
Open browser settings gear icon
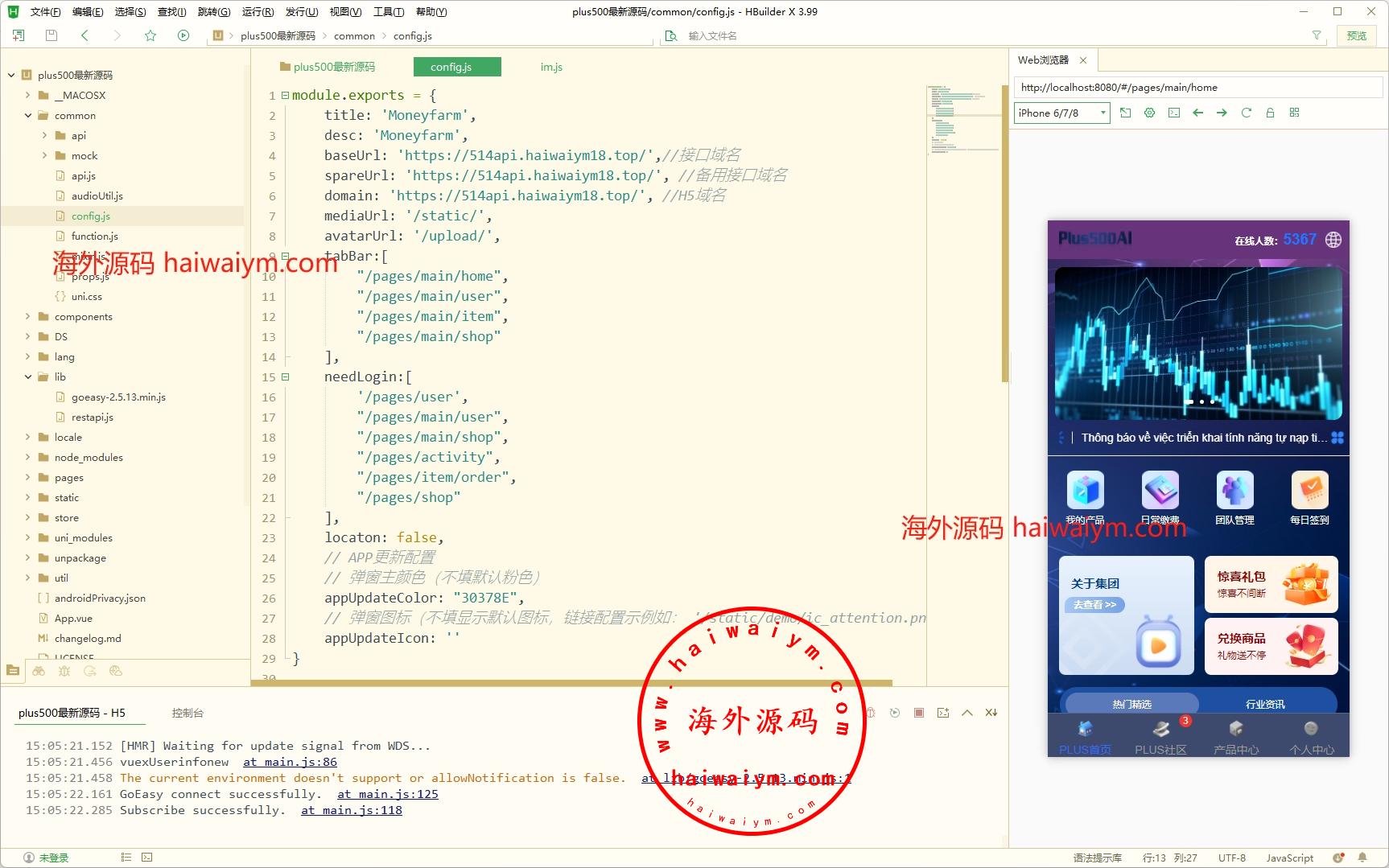pos(1149,113)
